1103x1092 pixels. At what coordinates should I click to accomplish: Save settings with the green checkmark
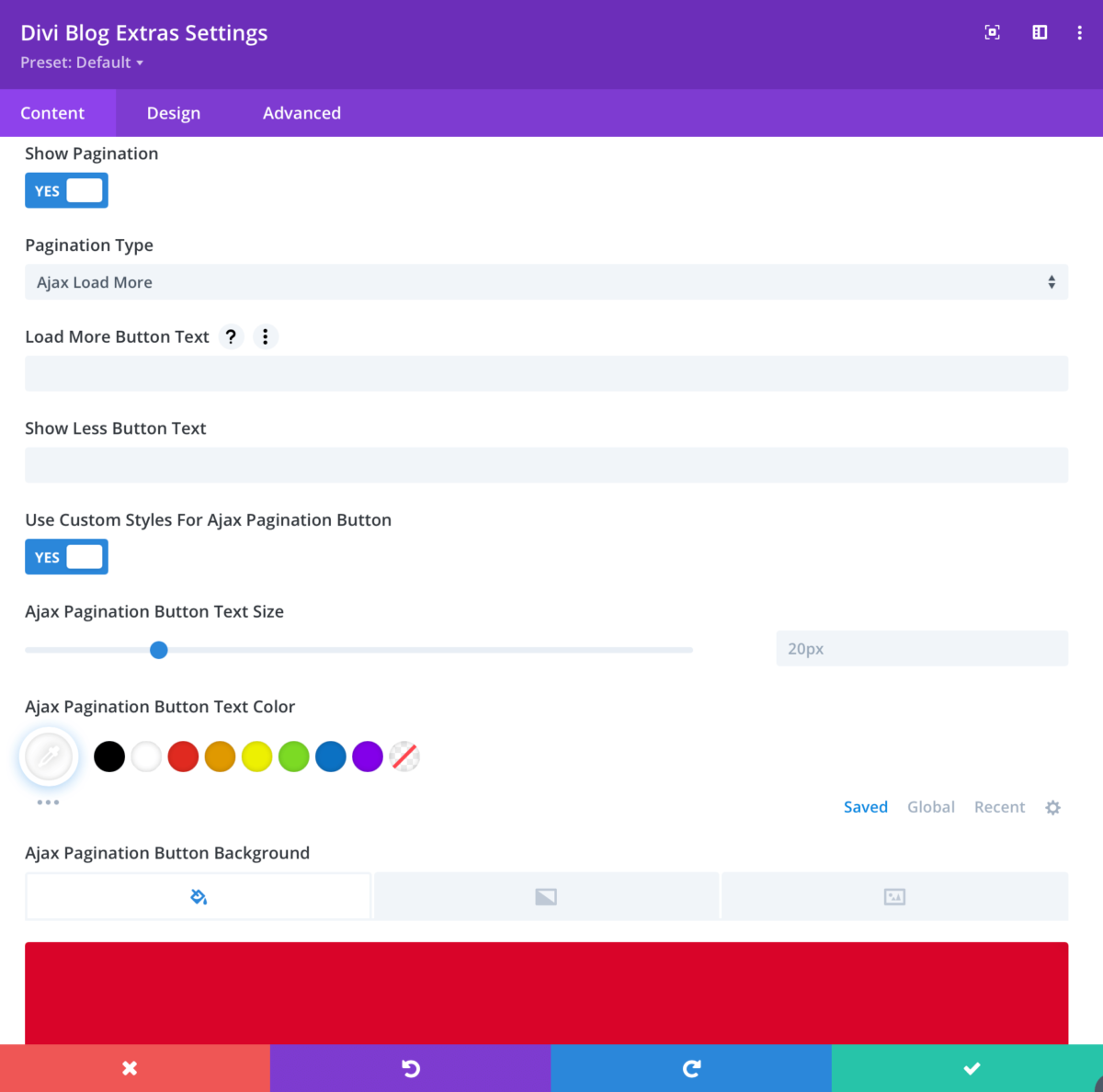(971, 1068)
